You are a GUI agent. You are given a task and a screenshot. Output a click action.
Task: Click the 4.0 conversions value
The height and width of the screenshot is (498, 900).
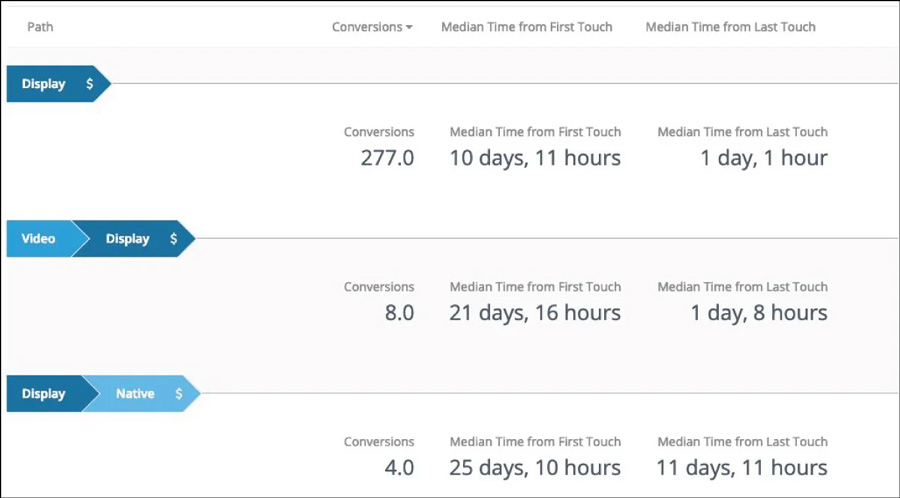(x=398, y=468)
